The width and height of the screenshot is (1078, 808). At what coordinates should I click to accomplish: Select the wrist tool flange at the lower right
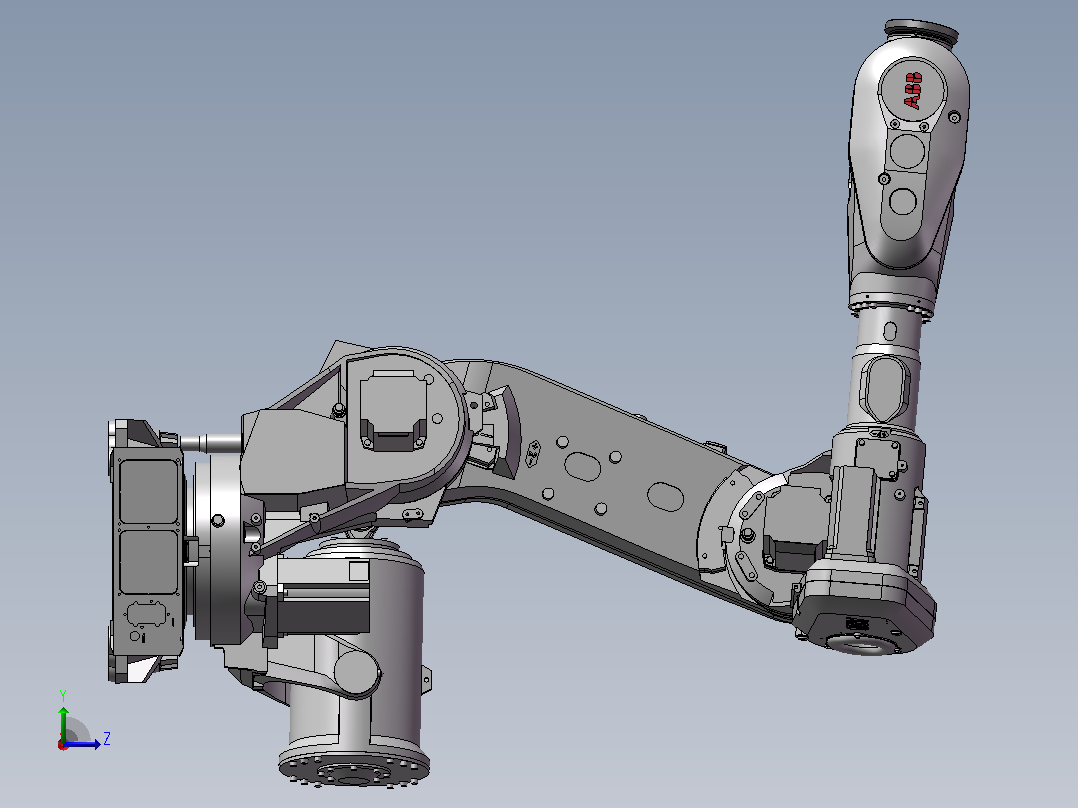pyautogui.click(x=863, y=644)
